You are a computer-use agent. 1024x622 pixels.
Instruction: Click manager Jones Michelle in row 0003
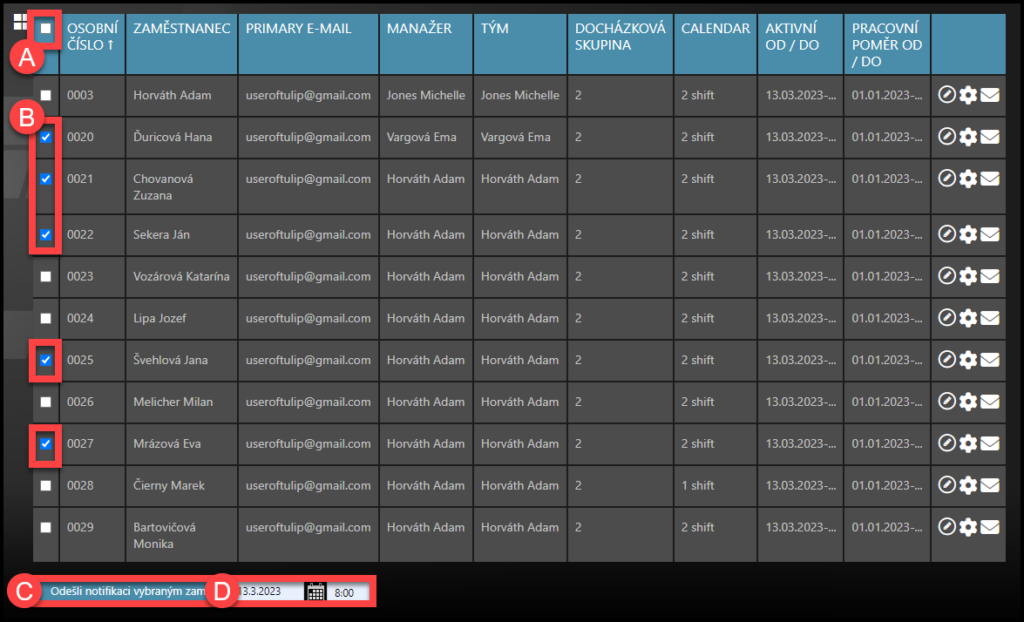coord(426,95)
